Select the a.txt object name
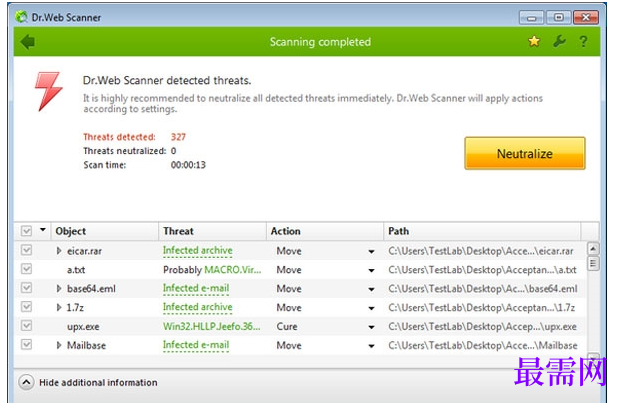 pos(76,270)
